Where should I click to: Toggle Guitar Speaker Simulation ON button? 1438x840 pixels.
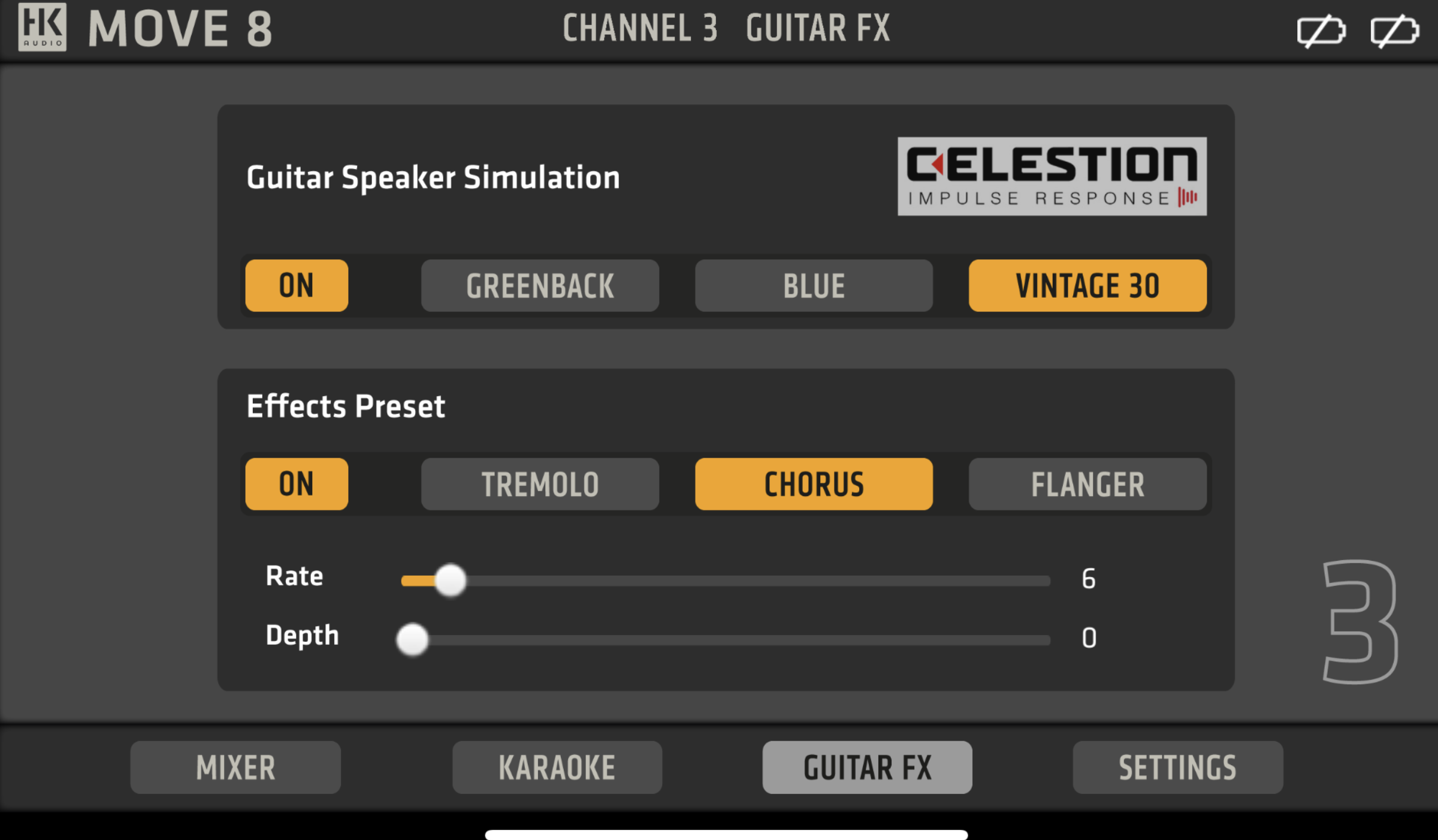(x=297, y=285)
